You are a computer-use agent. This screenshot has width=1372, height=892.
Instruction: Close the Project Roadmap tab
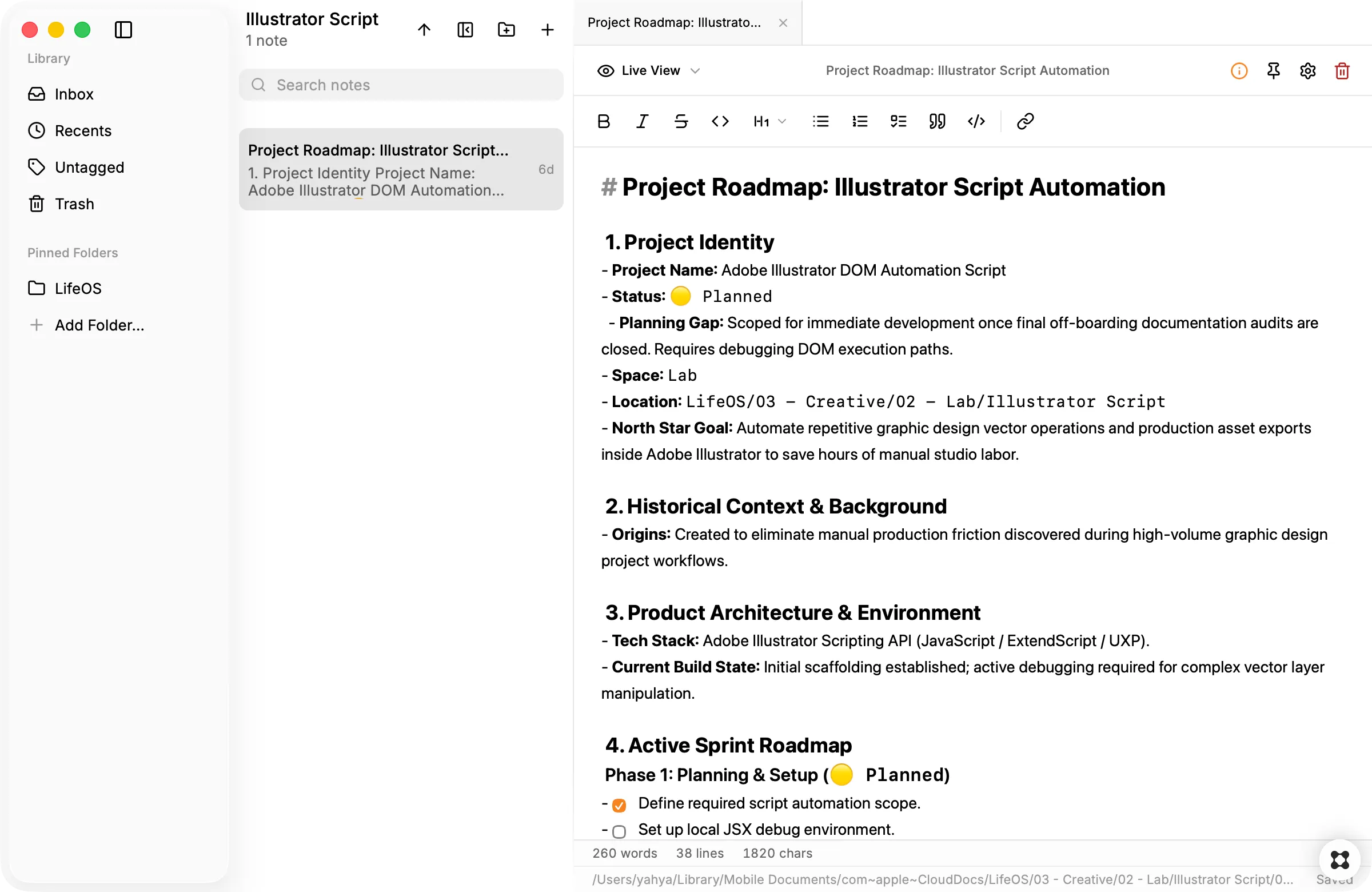783,22
